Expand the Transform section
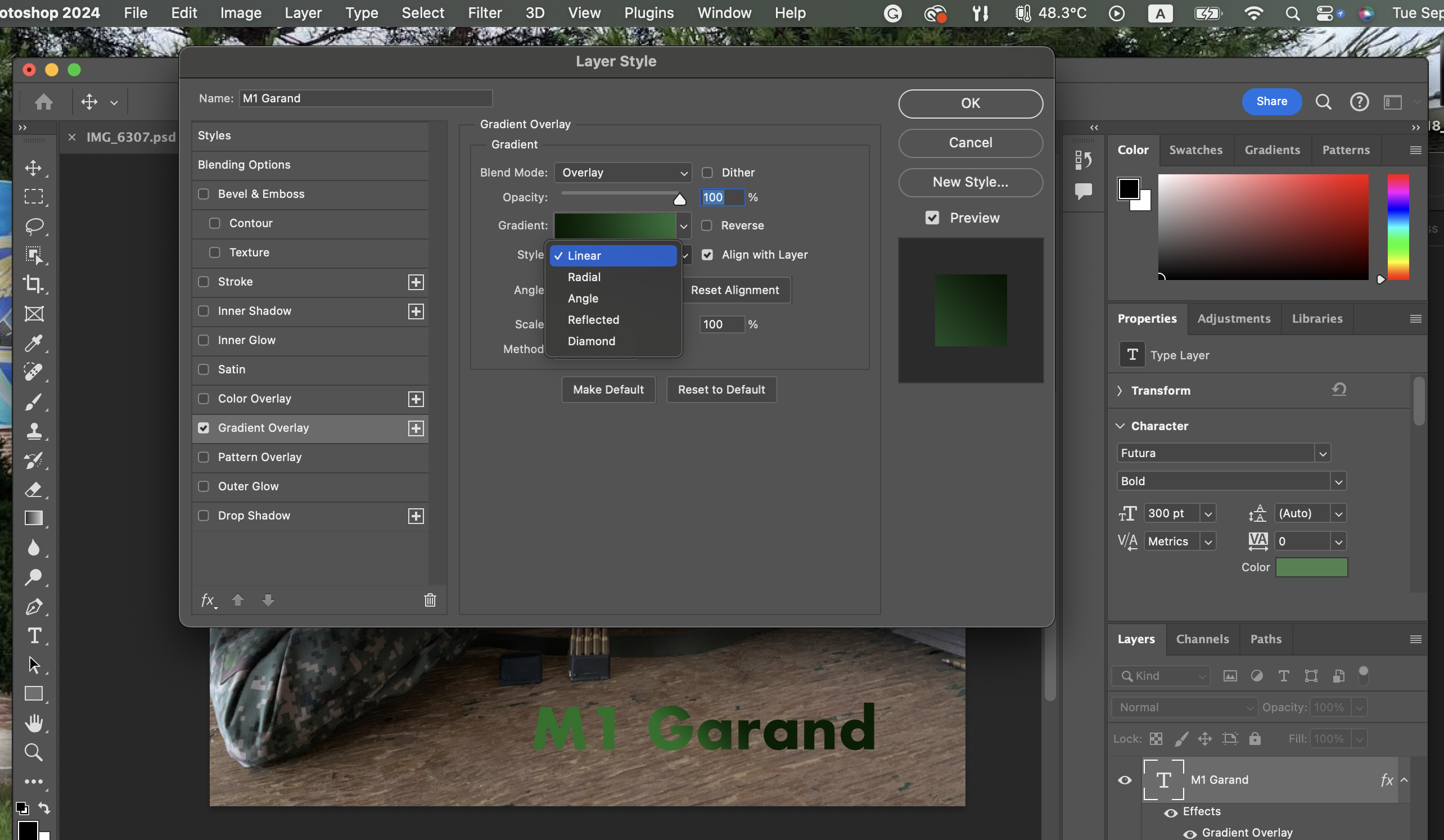Image resolution: width=1444 pixels, height=840 pixels. point(1120,391)
